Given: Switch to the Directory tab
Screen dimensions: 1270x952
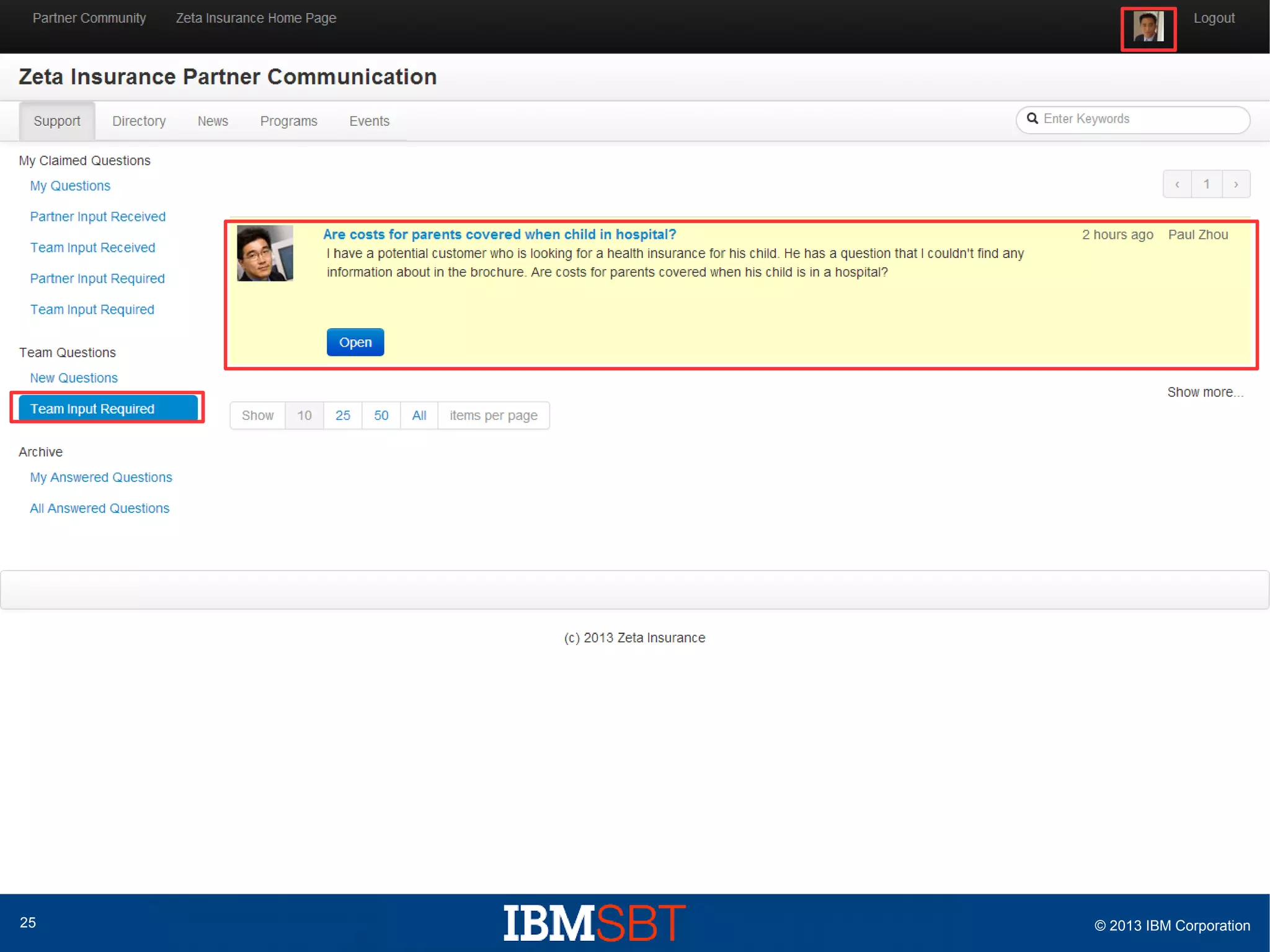Looking at the screenshot, I should click(x=139, y=121).
